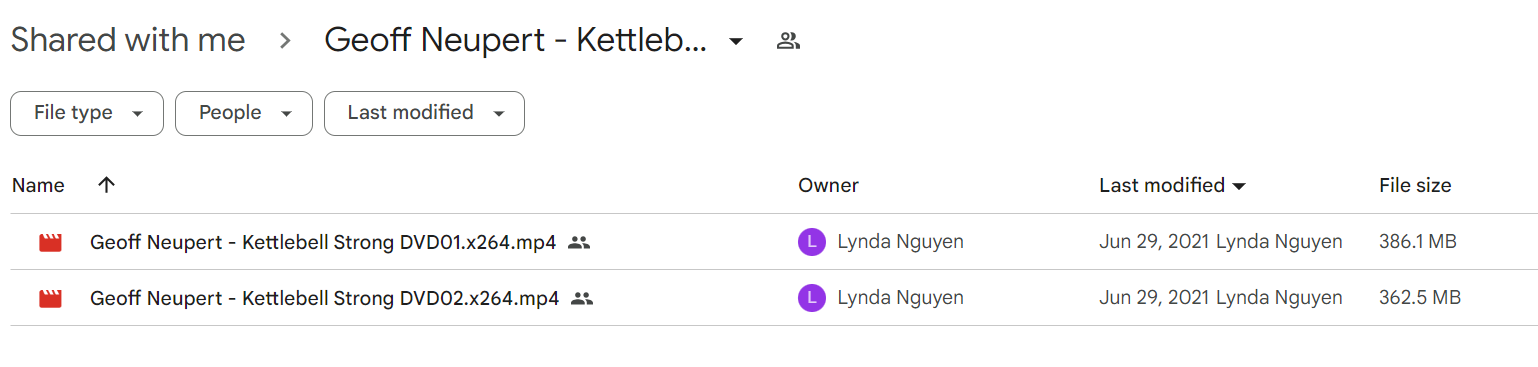This screenshot has height=367, width=1538.
Task: Click the red video icon for DVD02 file
Action: [51, 298]
